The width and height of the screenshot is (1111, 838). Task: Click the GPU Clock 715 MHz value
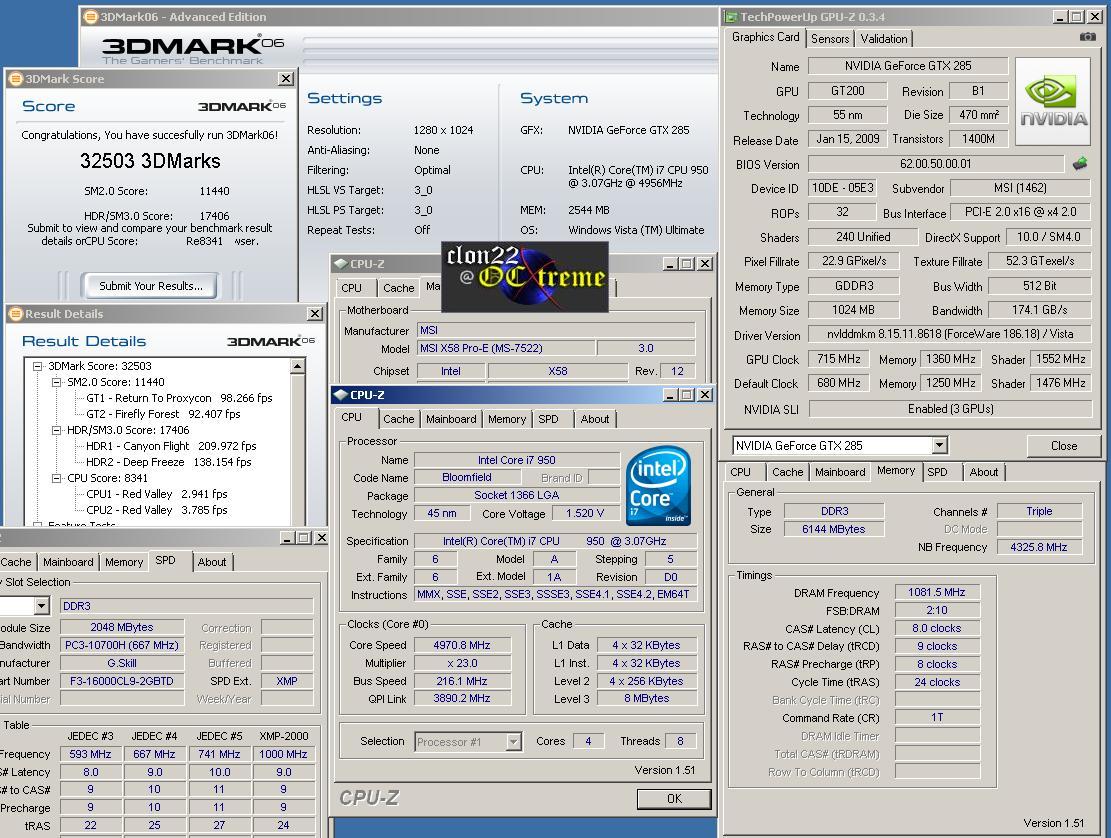[x=838, y=359]
